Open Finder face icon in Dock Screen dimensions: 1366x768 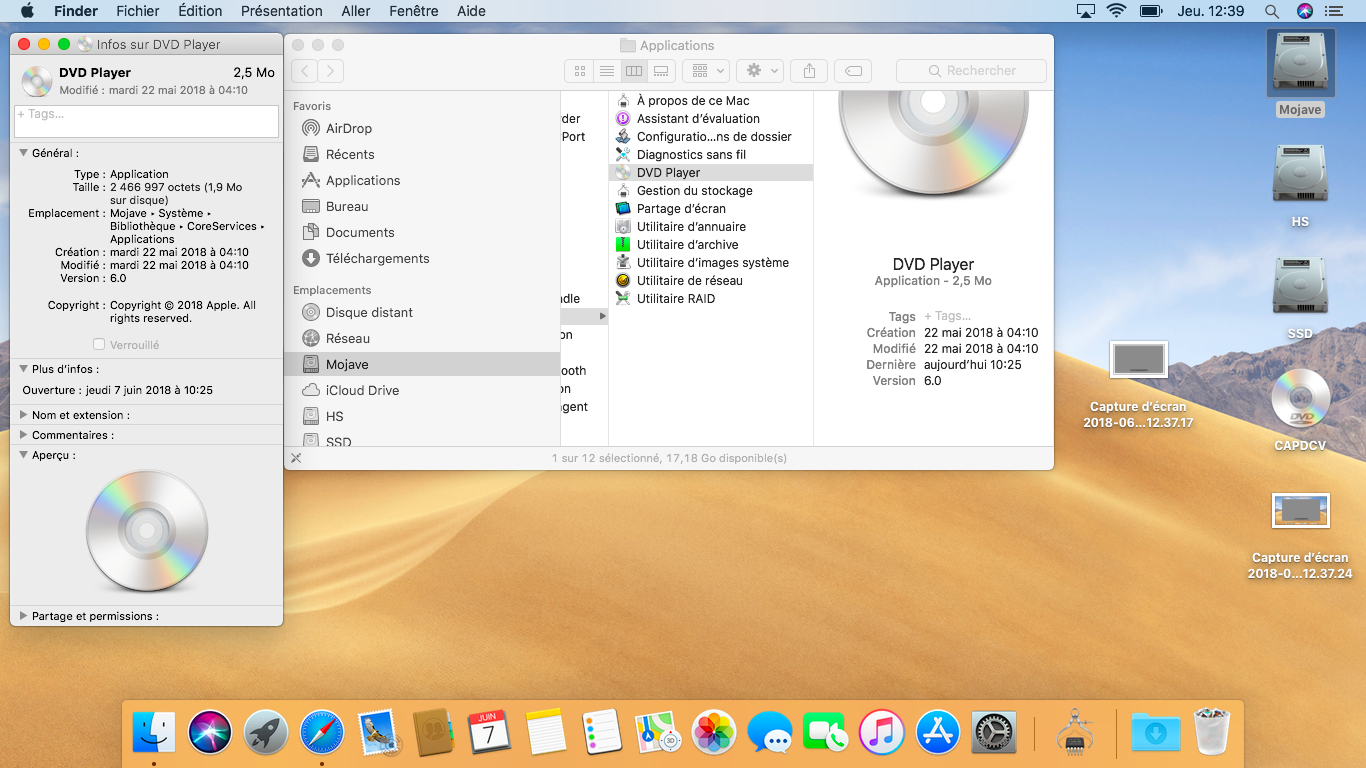(x=154, y=733)
